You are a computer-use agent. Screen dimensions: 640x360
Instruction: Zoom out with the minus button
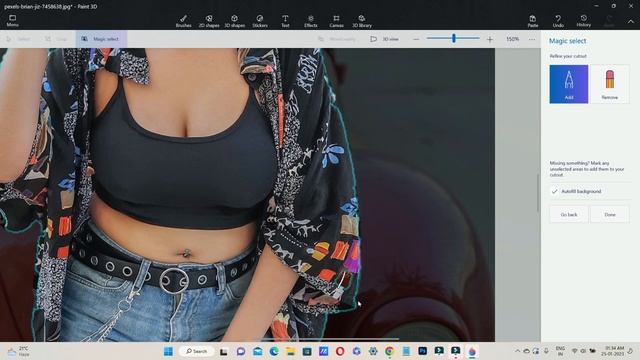point(416,39)
